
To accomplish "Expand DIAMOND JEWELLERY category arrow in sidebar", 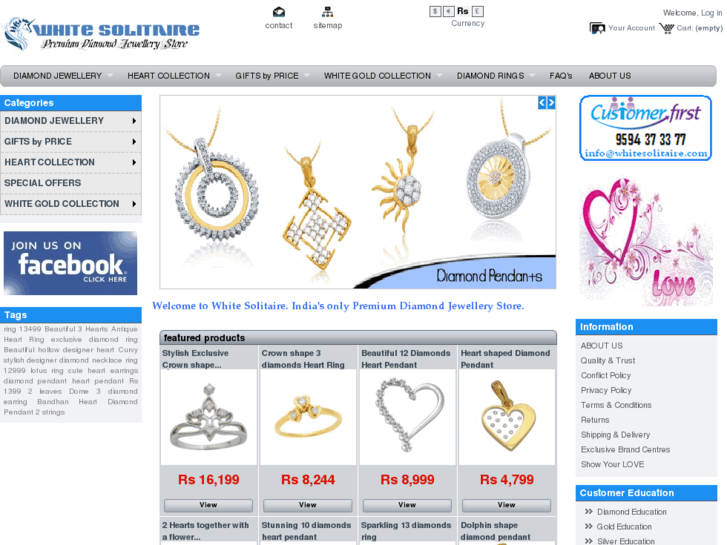I will pos(134,121).
